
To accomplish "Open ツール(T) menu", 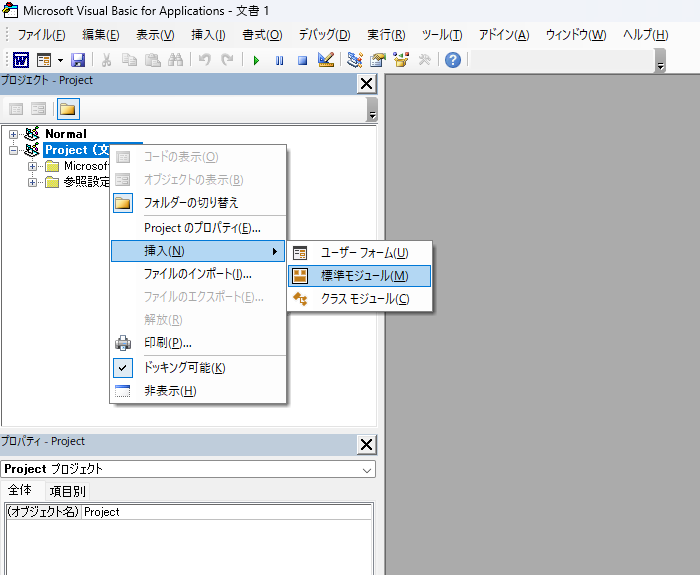I will point(442,35).
